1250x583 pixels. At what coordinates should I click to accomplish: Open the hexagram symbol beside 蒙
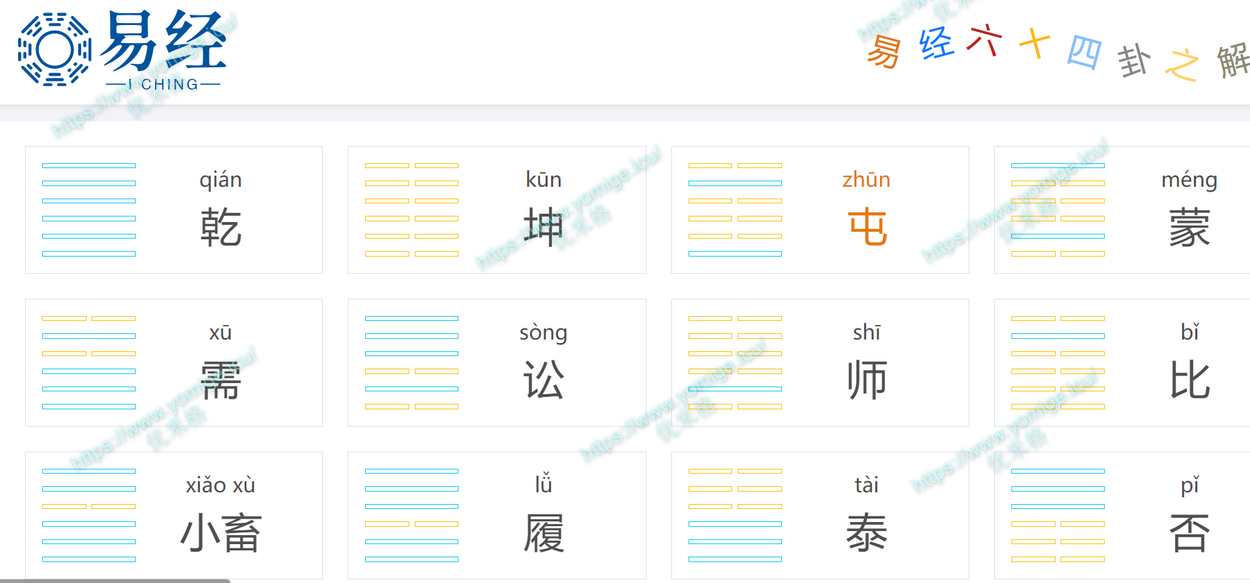click(1058, 210)
